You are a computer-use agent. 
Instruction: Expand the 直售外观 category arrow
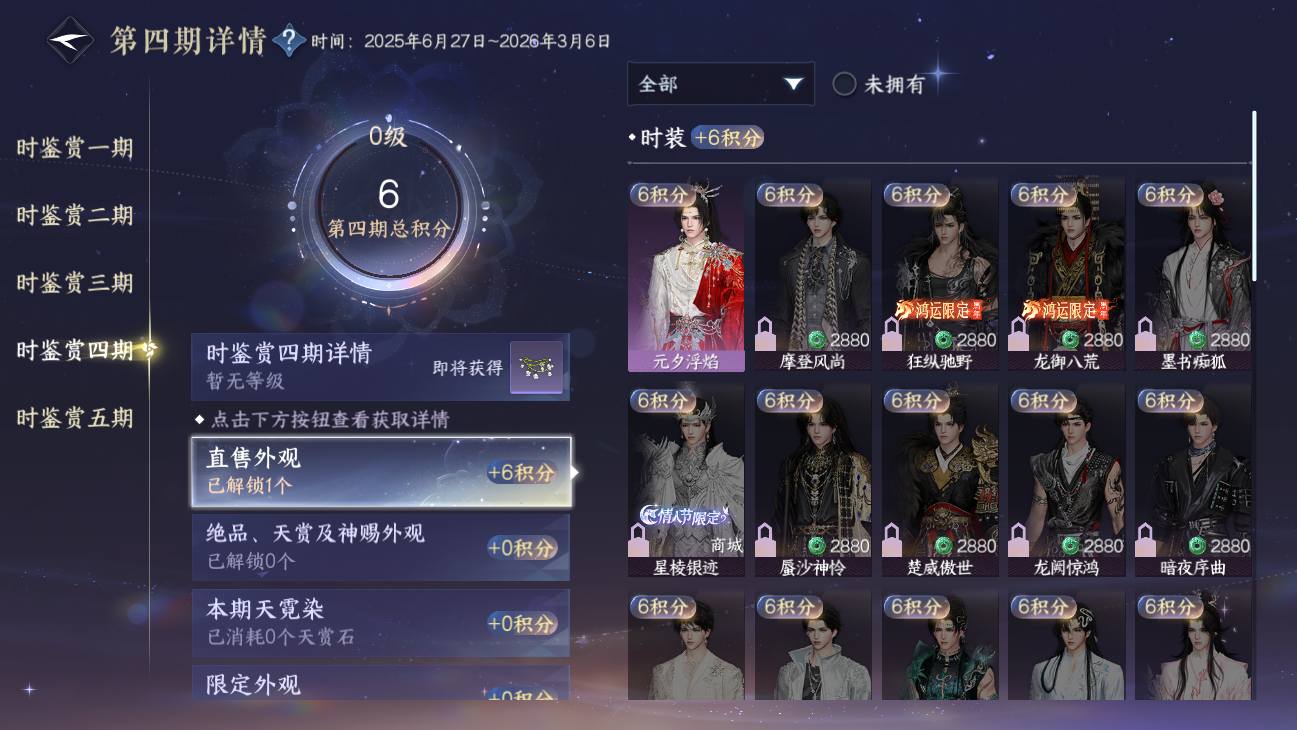click(x=575, y=472)
